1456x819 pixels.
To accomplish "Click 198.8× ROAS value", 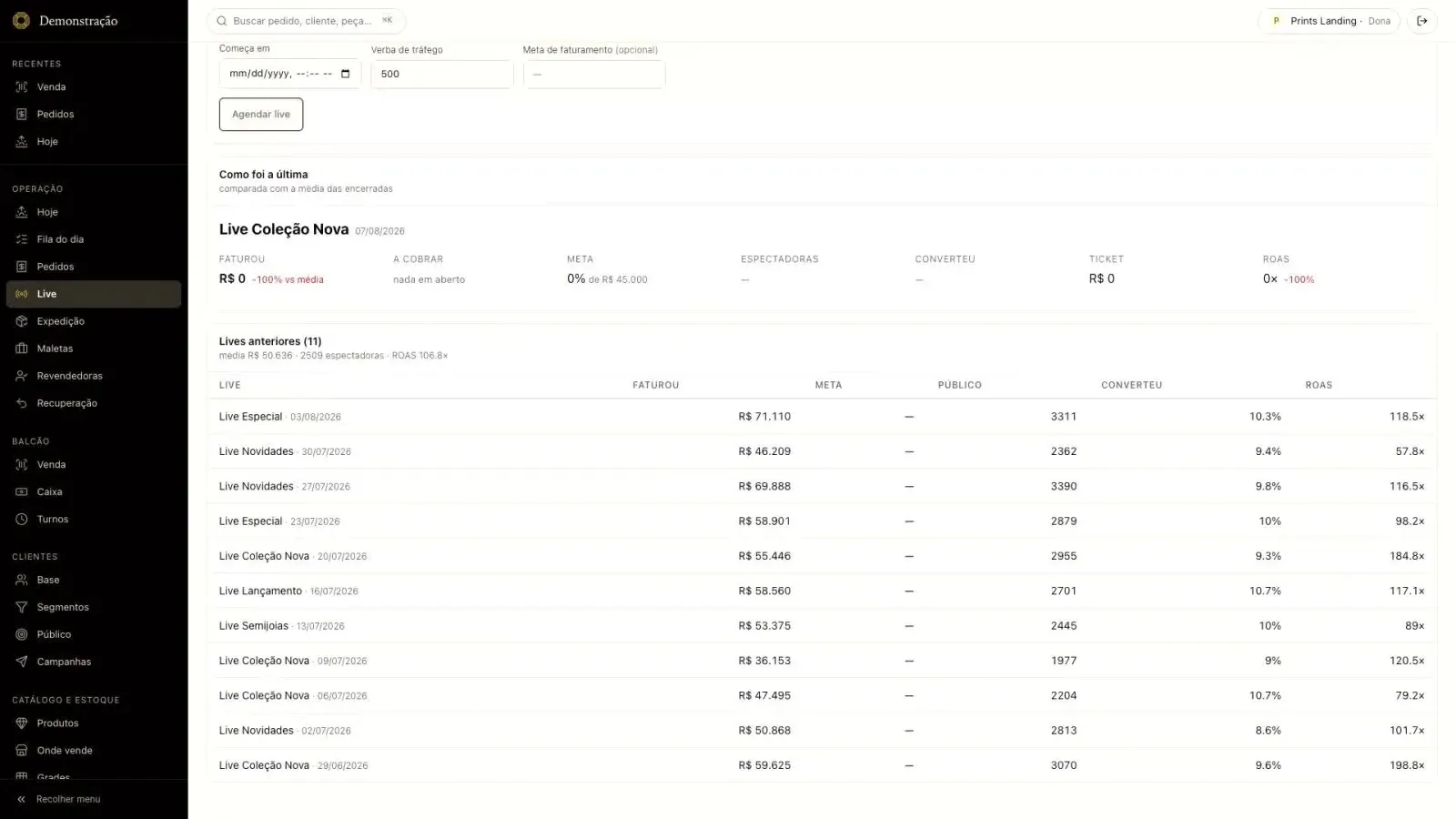I will point(1407,765).
